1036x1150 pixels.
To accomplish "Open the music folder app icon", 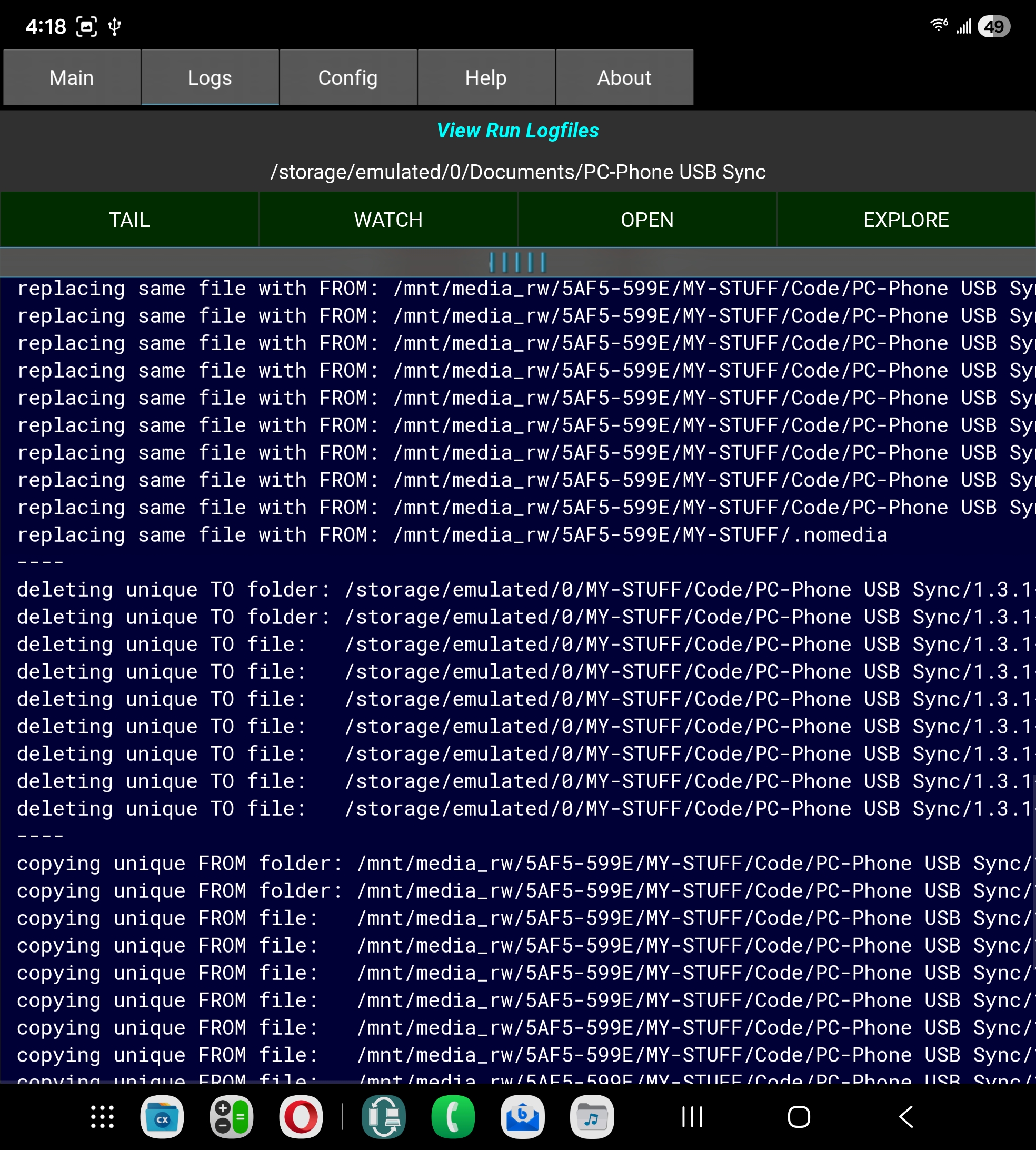I will tap(592, 1117).
